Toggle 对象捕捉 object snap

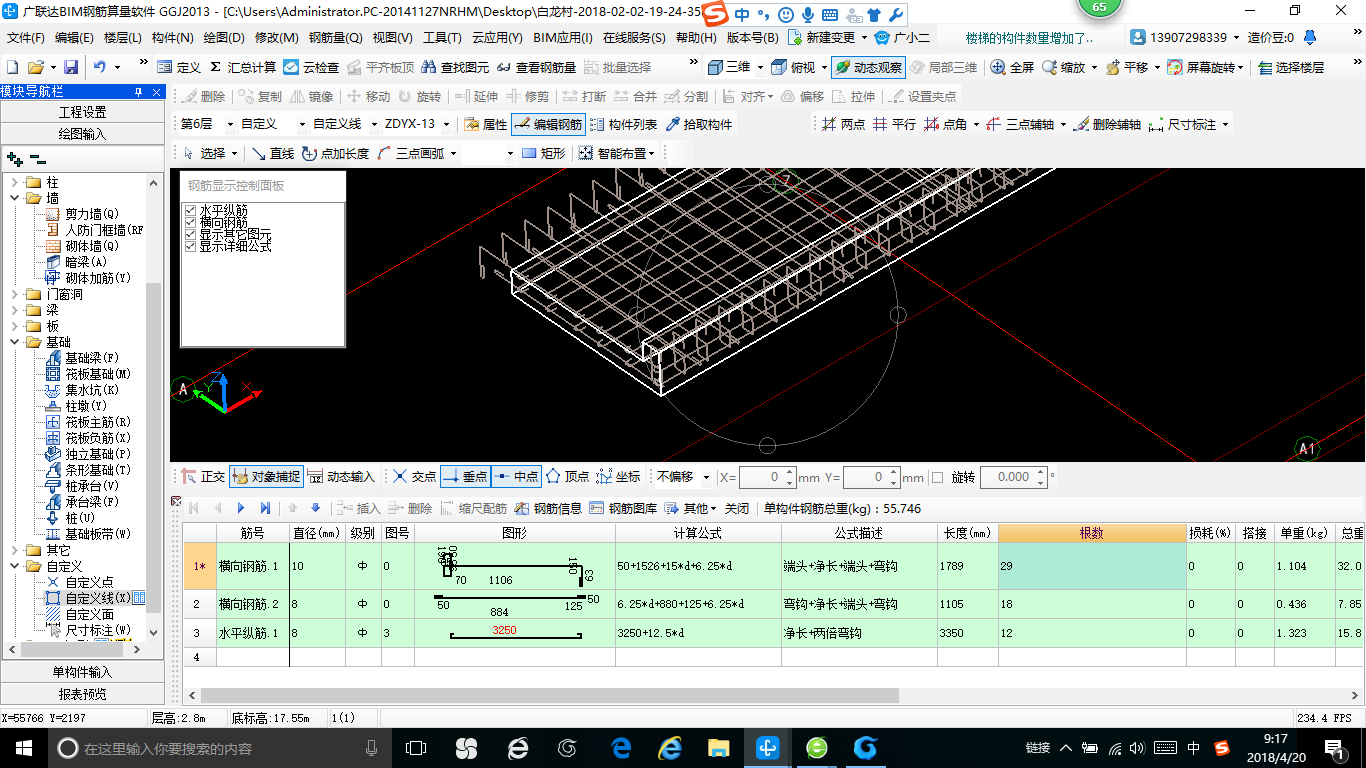point(265,477)
